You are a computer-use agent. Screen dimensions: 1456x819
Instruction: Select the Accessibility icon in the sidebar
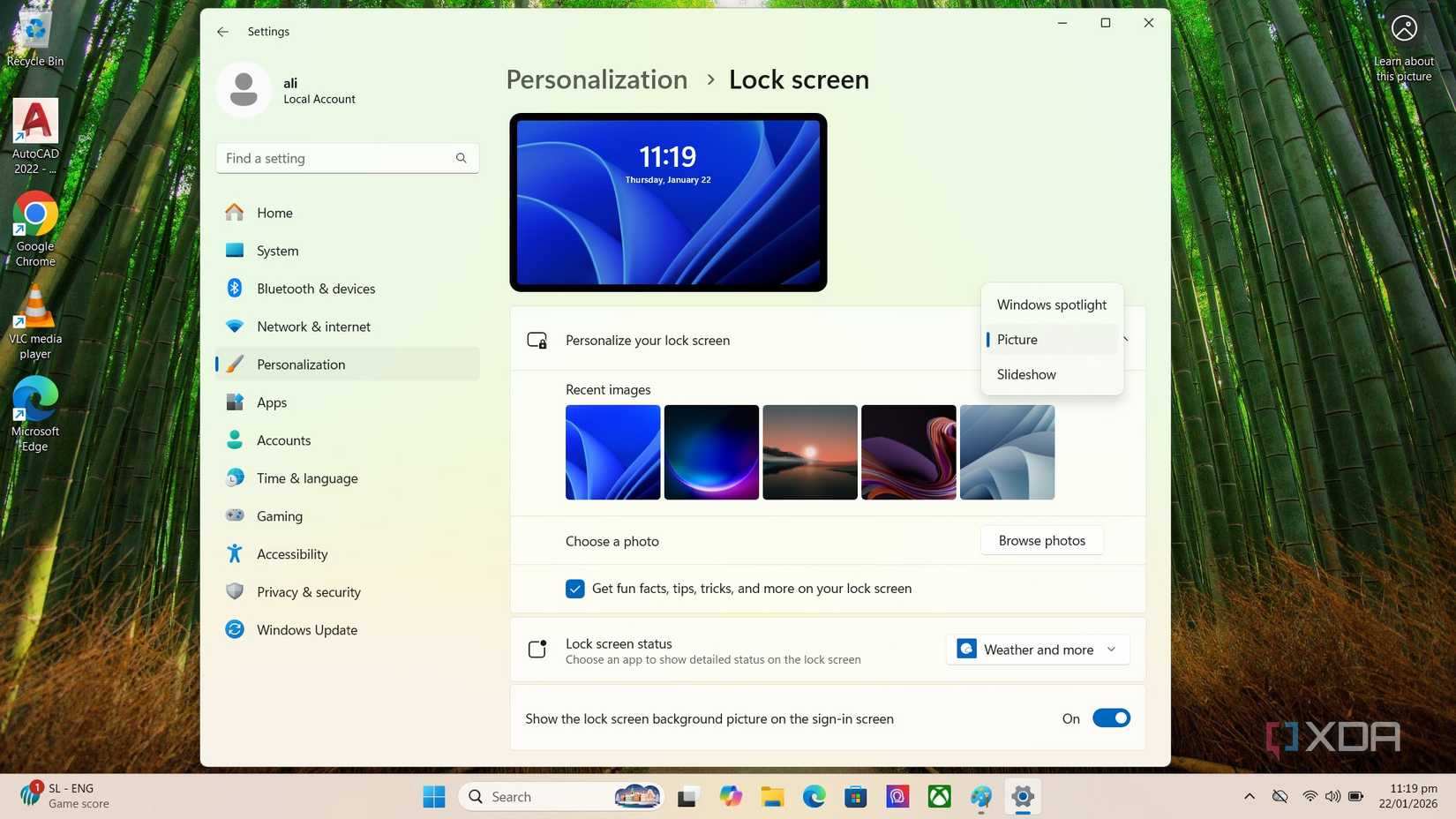(233, 553)
